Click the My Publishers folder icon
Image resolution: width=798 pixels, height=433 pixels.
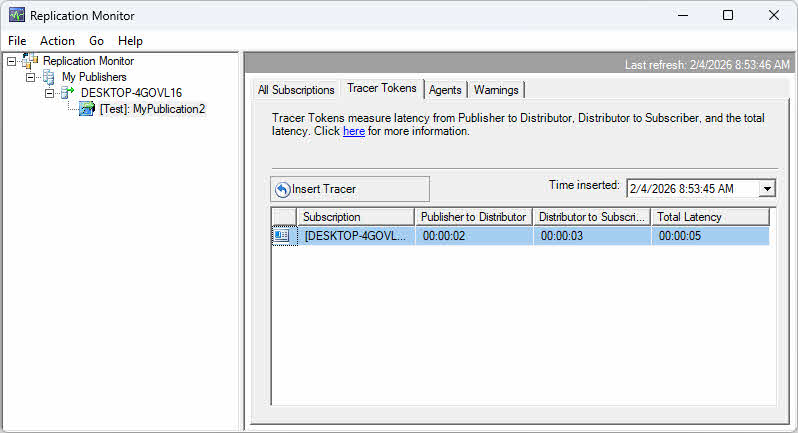tap(49, 77)
